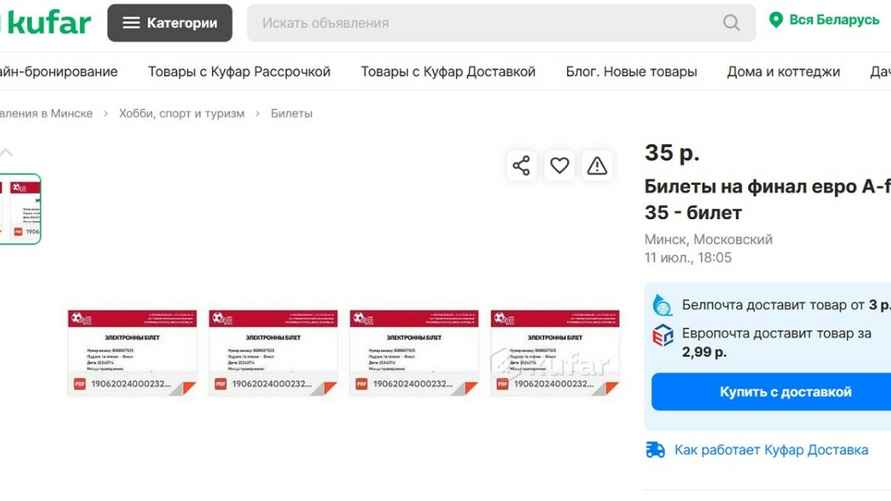Click the green location pin icon
This screenshot has width=891, height=501.
coord(776,21)
